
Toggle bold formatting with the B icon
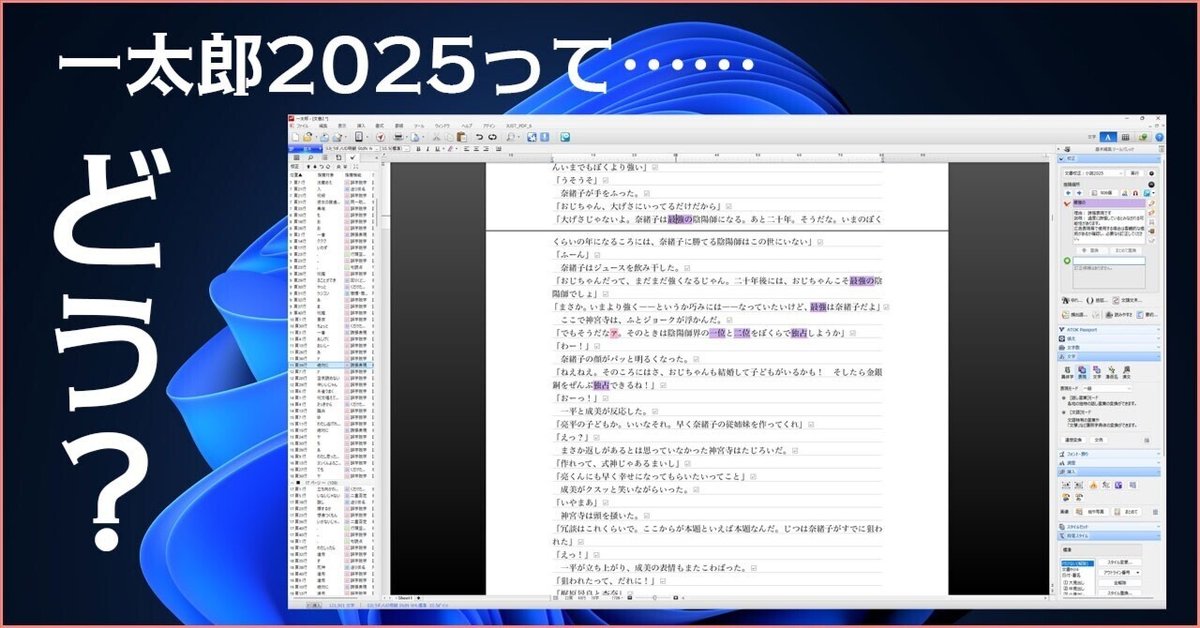click(x=417, y=149)
